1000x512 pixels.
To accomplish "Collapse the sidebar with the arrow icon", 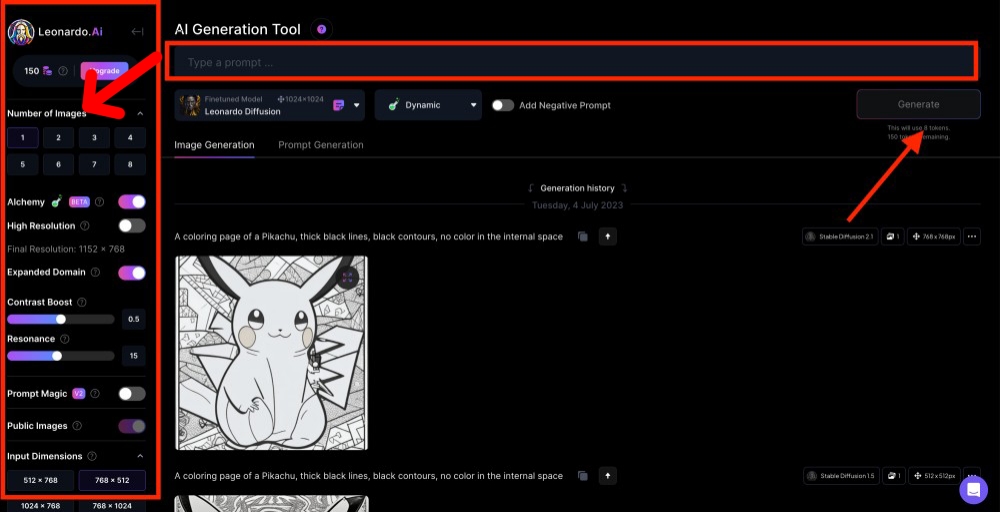I will click(137, 32).
